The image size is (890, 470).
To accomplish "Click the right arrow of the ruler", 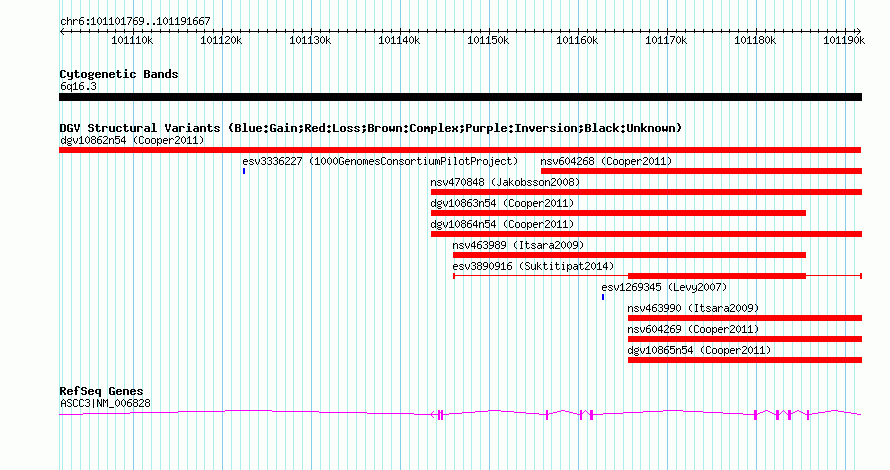I will point(859,32).
